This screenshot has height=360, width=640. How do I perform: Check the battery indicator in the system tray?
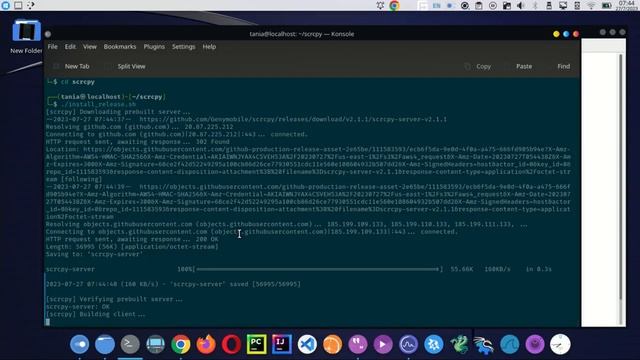point(606,5)
